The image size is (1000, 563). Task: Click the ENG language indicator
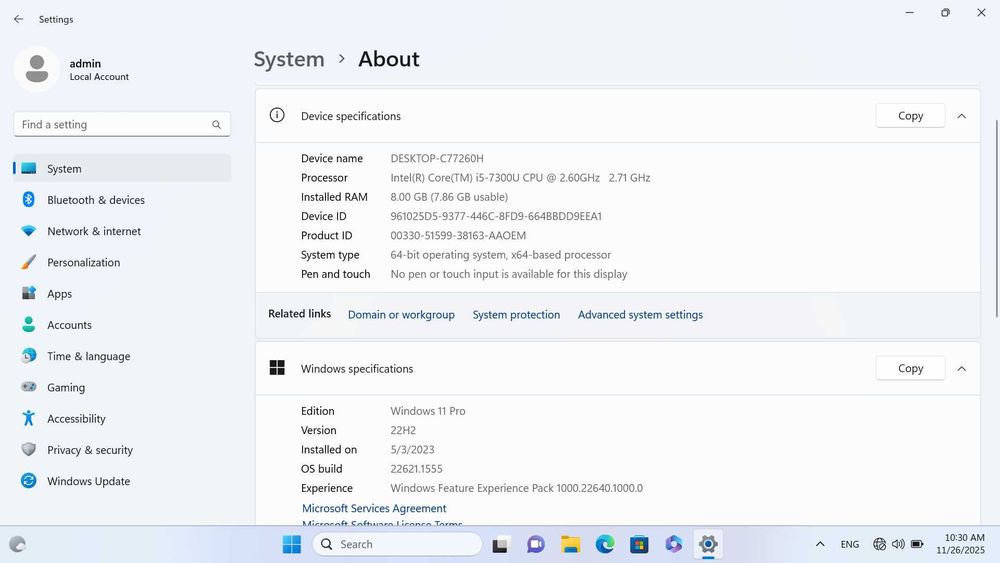[849, 544]
